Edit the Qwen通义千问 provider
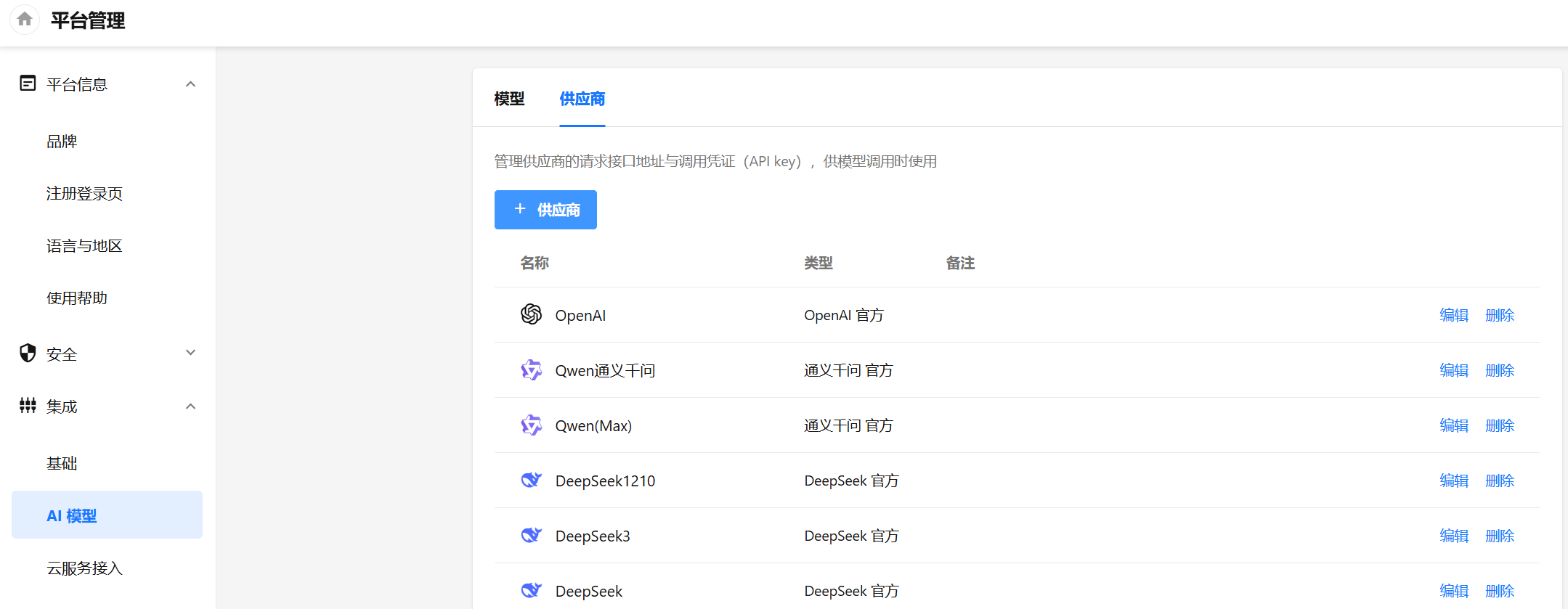Viewport: 1568px width, 609px height. (x=1454, y=370)
